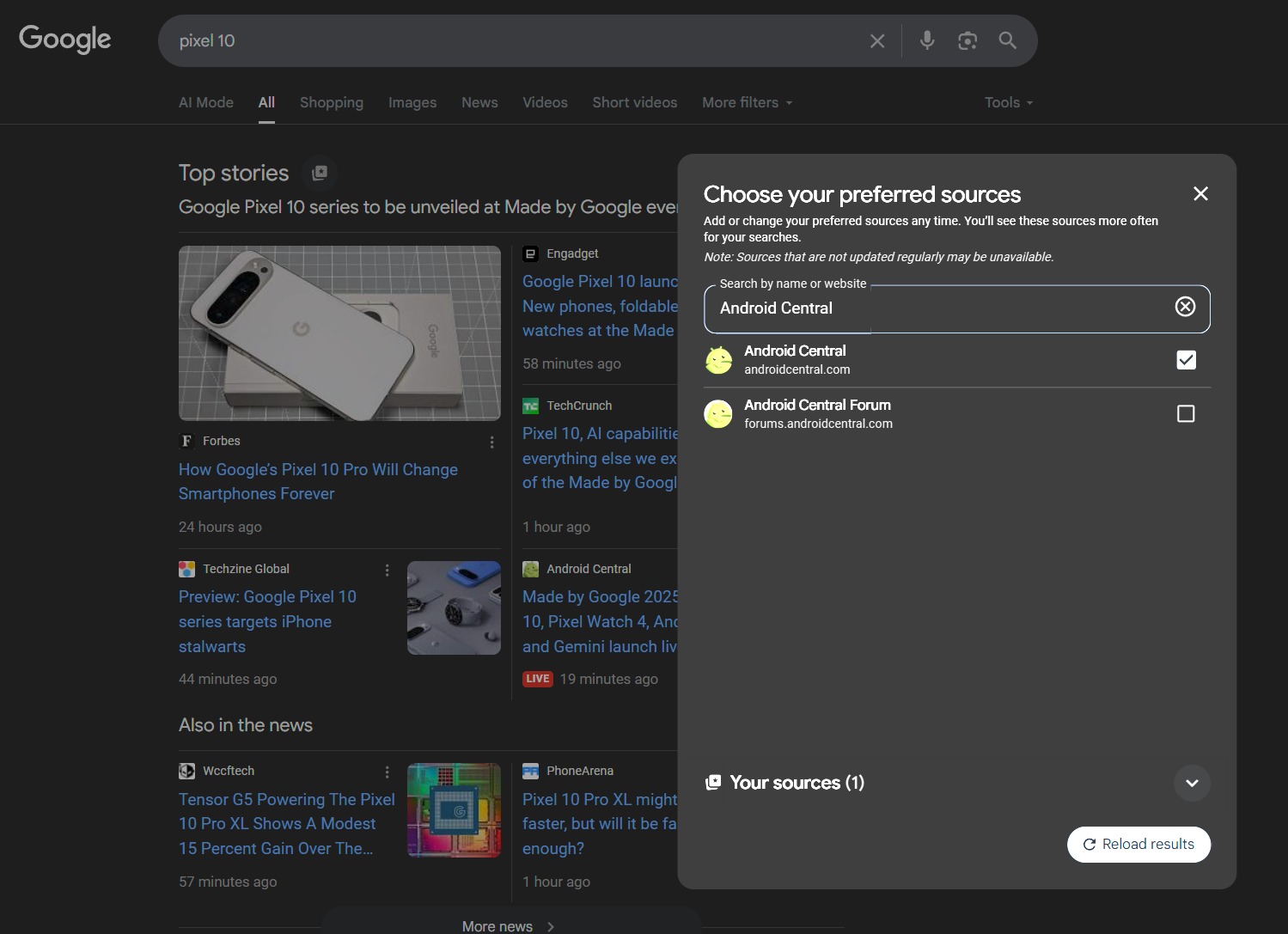Click the TechCrunch publisher favicon

coord(530,406)
